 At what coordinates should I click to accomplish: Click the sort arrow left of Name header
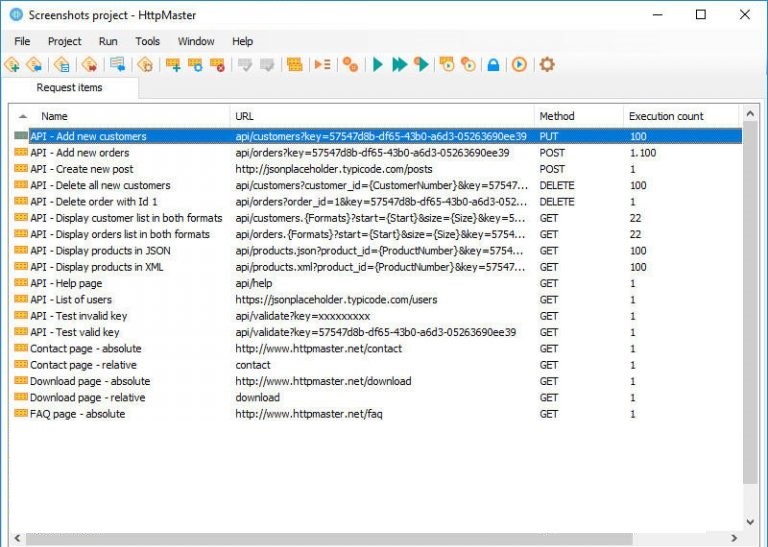coord(23,116)
